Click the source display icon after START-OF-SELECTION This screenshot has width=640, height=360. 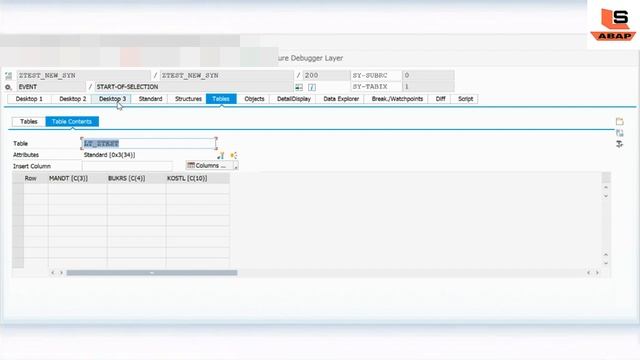point(299,87)
